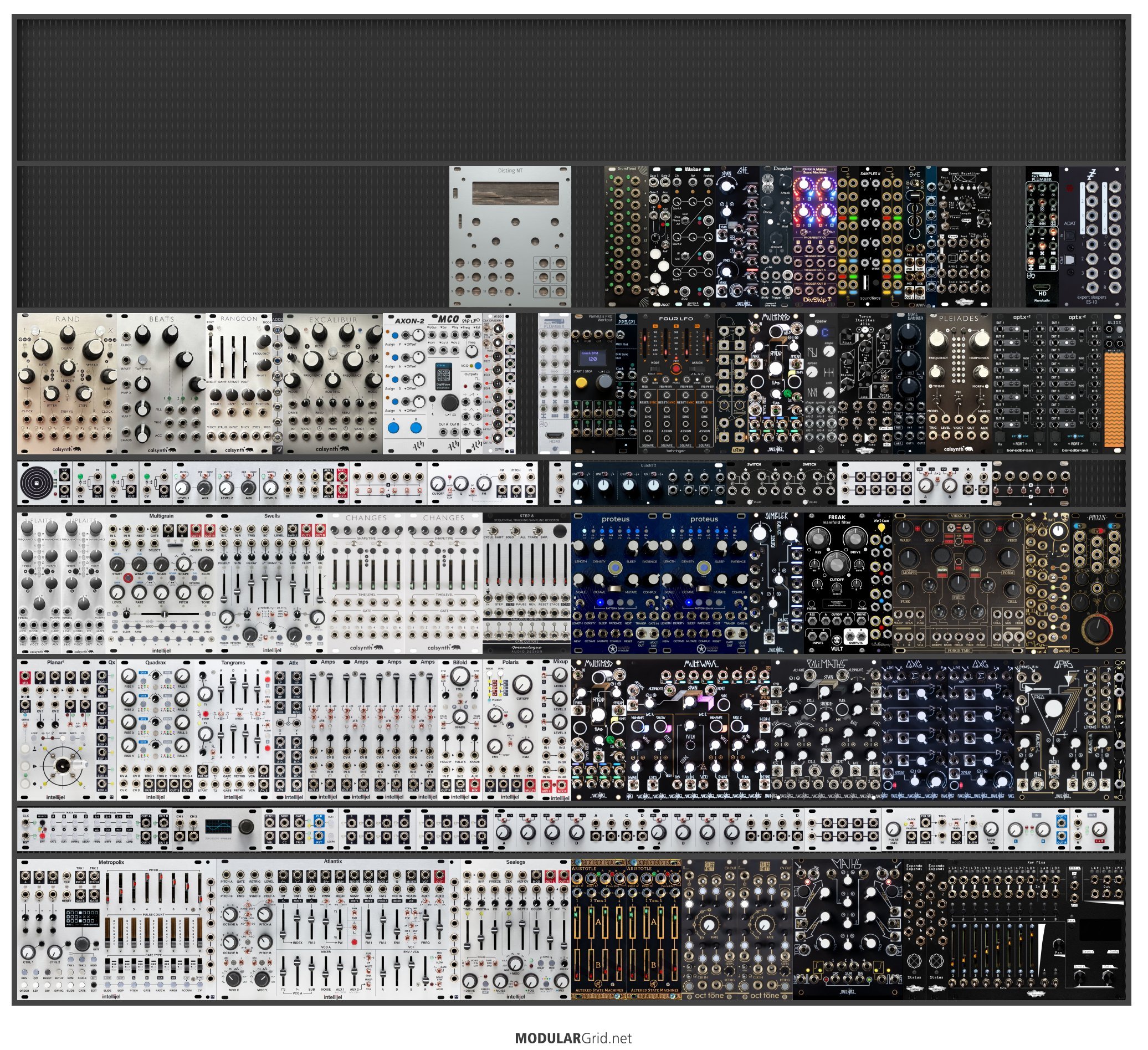Select the Sealegs module
The width and height of the screenshot is (1148, 1050).
pyautogui.click(x=515, y=930)
